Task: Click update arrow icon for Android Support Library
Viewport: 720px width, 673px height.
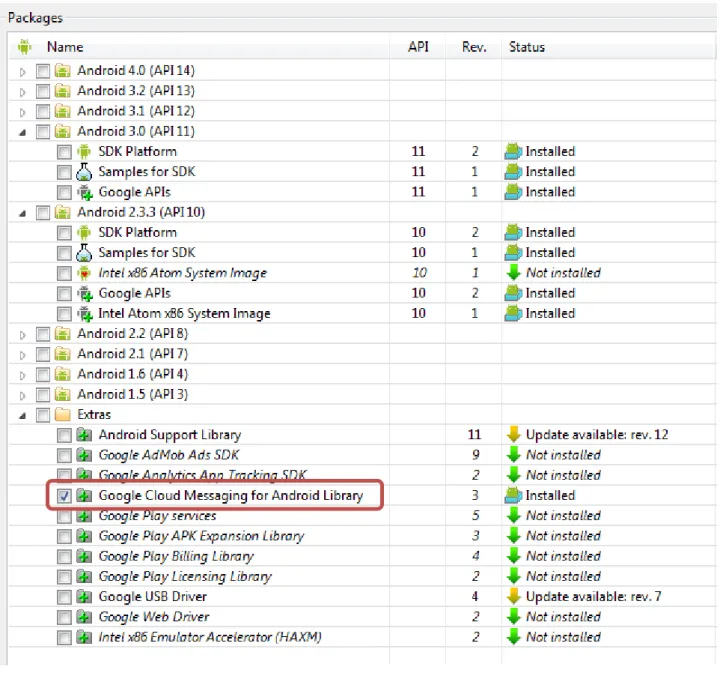Action: pyautogui.click(x=513, y=434)
